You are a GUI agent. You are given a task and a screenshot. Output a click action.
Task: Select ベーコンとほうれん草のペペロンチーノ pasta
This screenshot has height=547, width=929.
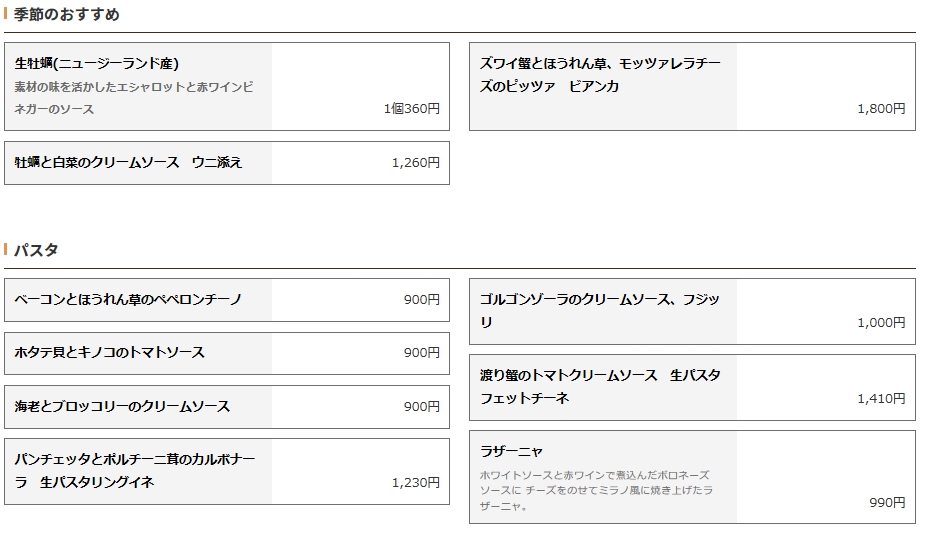pos(227,300)
